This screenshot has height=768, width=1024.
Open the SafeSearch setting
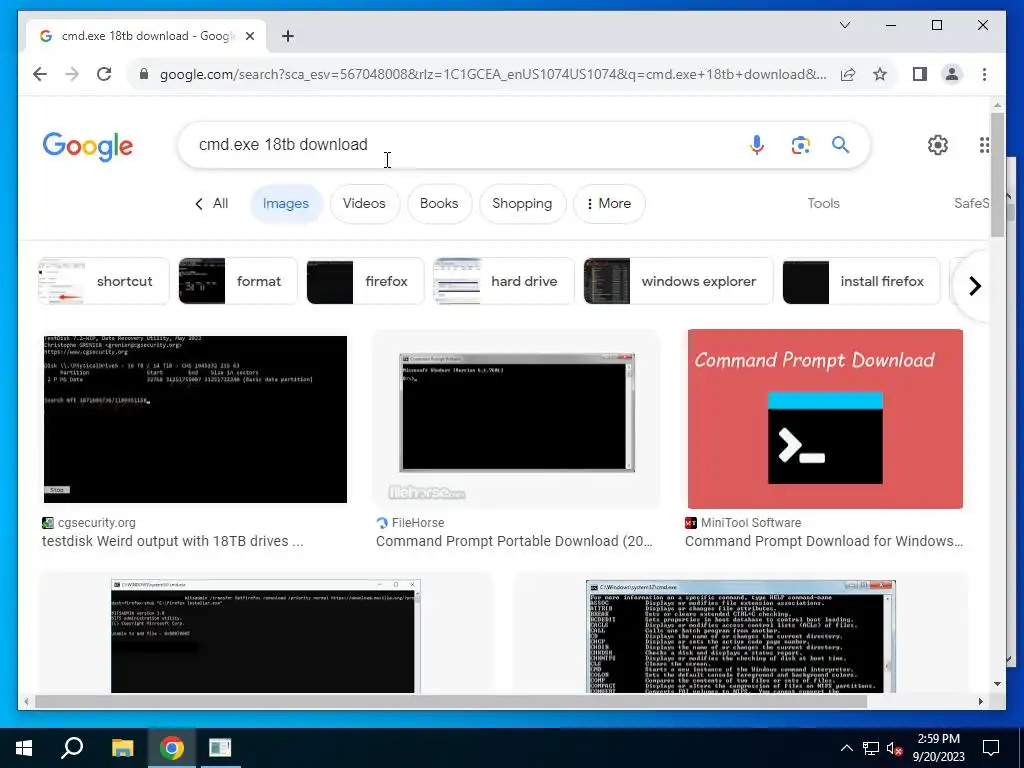click(971, 204)
